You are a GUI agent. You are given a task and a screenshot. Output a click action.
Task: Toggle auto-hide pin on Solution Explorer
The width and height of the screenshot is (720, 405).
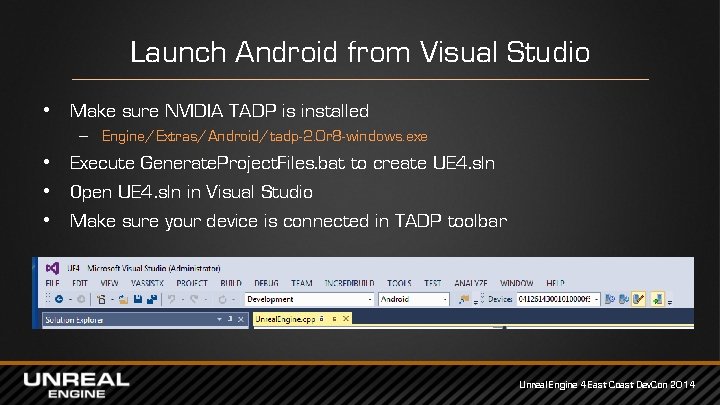(230, 319)
